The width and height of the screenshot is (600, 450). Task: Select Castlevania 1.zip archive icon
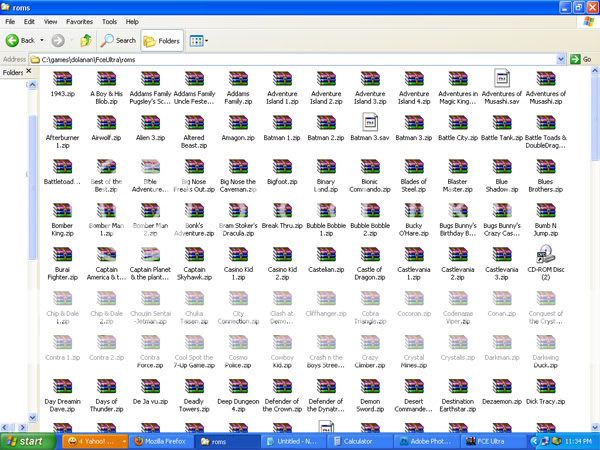coord(414,255)
